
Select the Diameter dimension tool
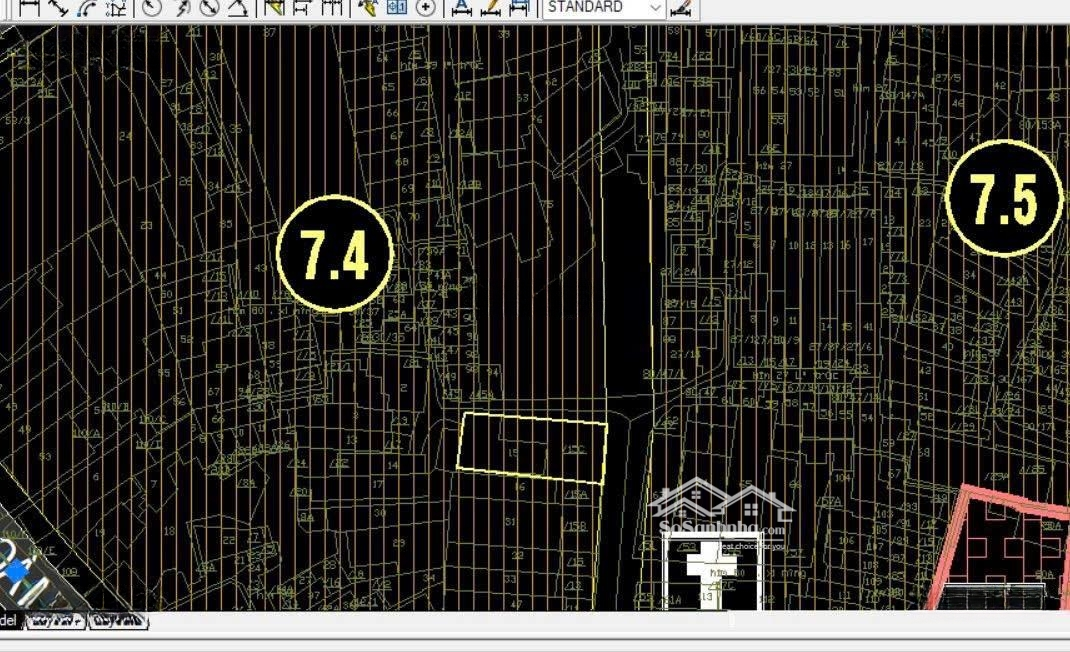209,7
